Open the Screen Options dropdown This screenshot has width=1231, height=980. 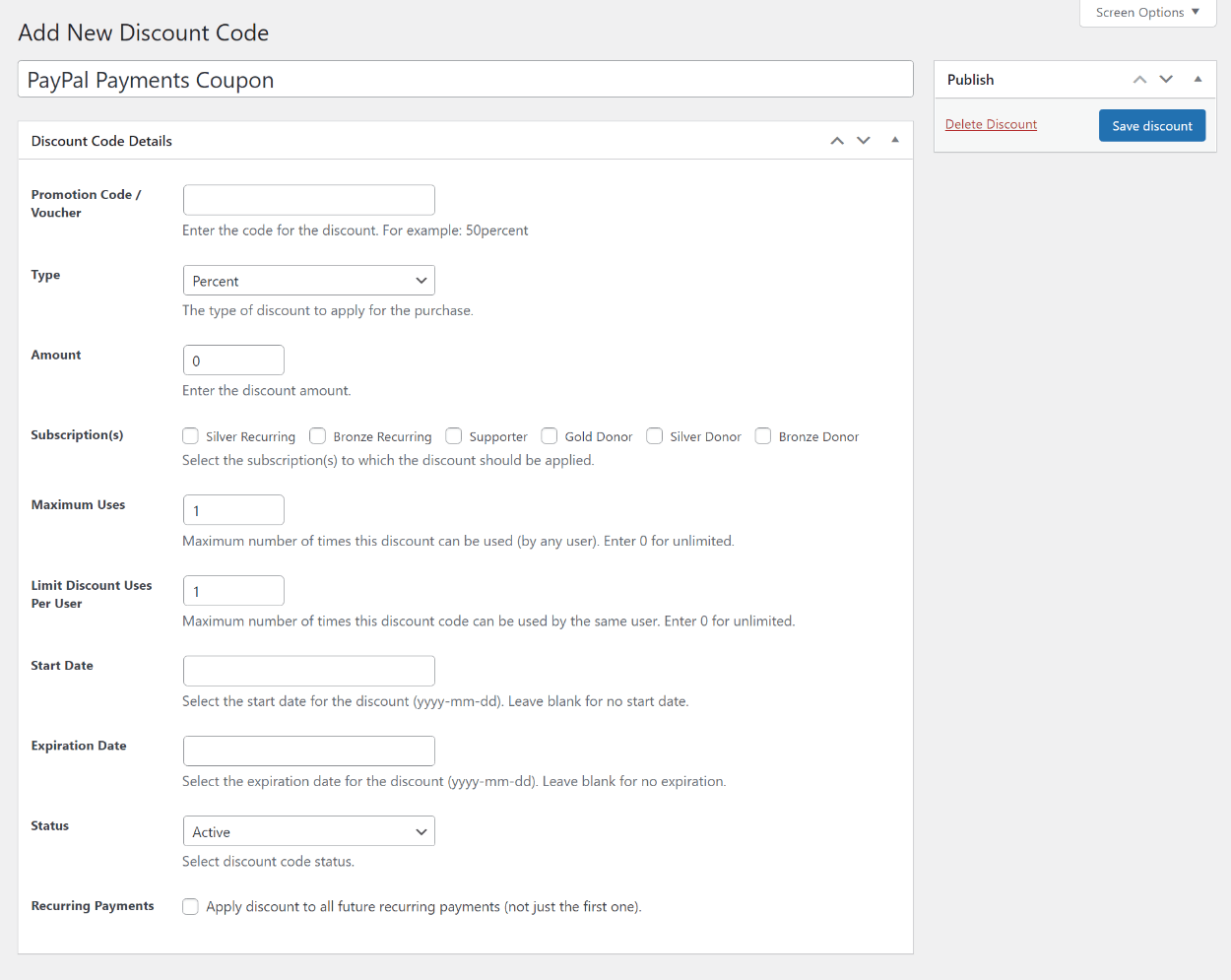pos(1147,13)
